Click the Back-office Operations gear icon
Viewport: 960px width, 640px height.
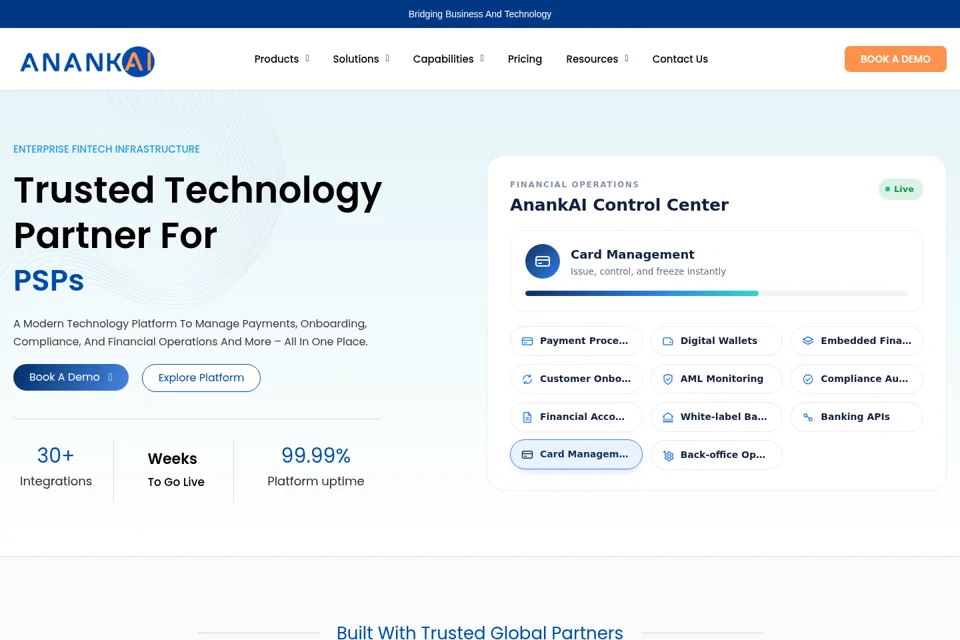pos(668,455)
